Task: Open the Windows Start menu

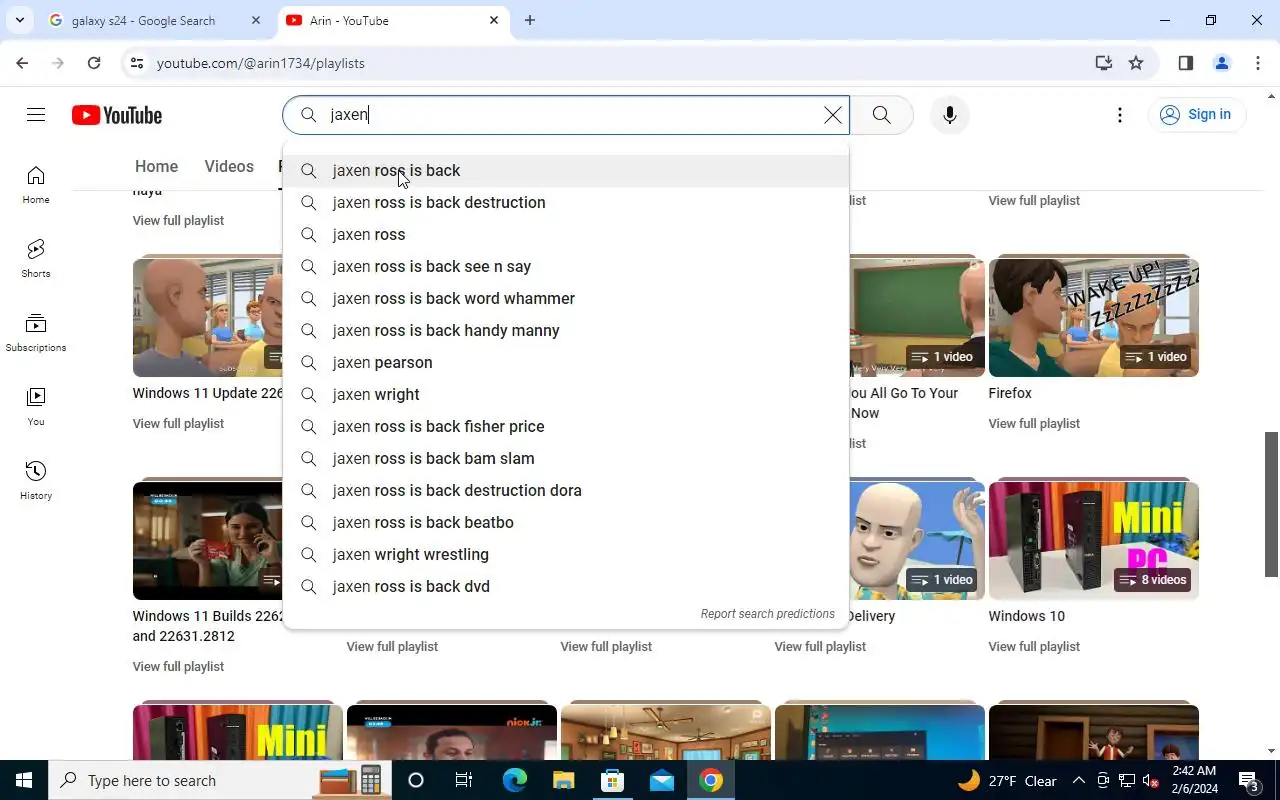Action: point(24,780)
